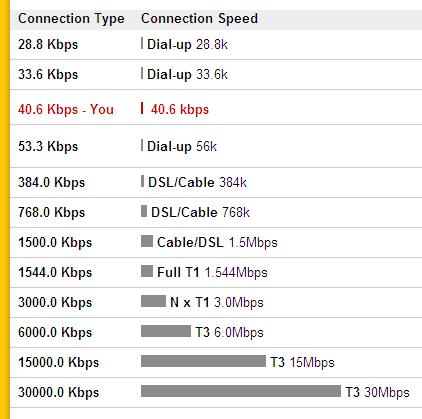The width and height of the screenshot is (422, 419).
Task: Click the long bar for T3 15Mbps
Action: click(x=203, y=361)
